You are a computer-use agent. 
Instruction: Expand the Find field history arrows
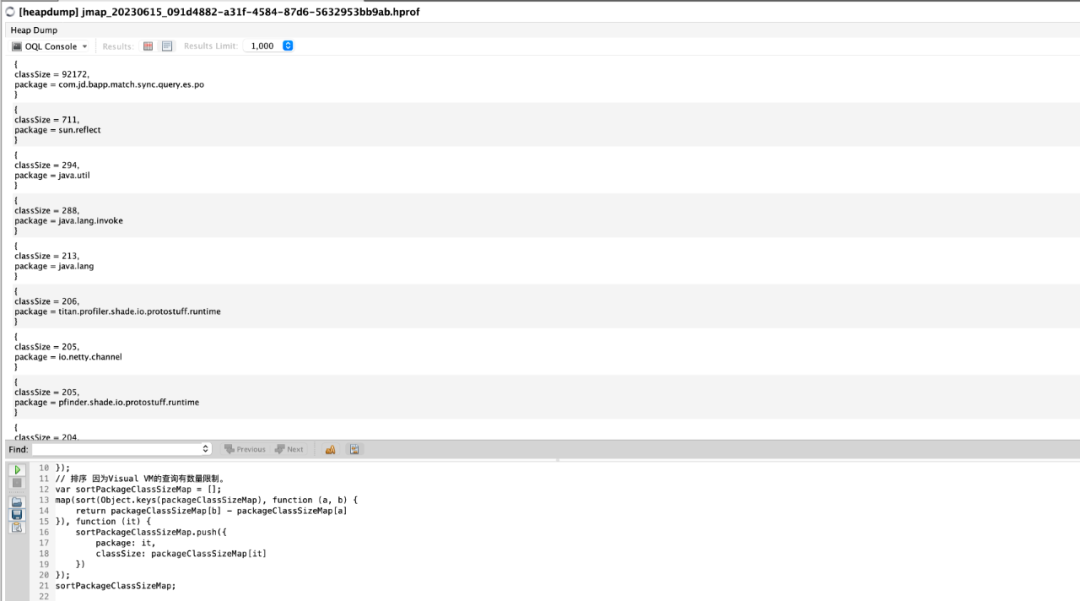(205, 449)
